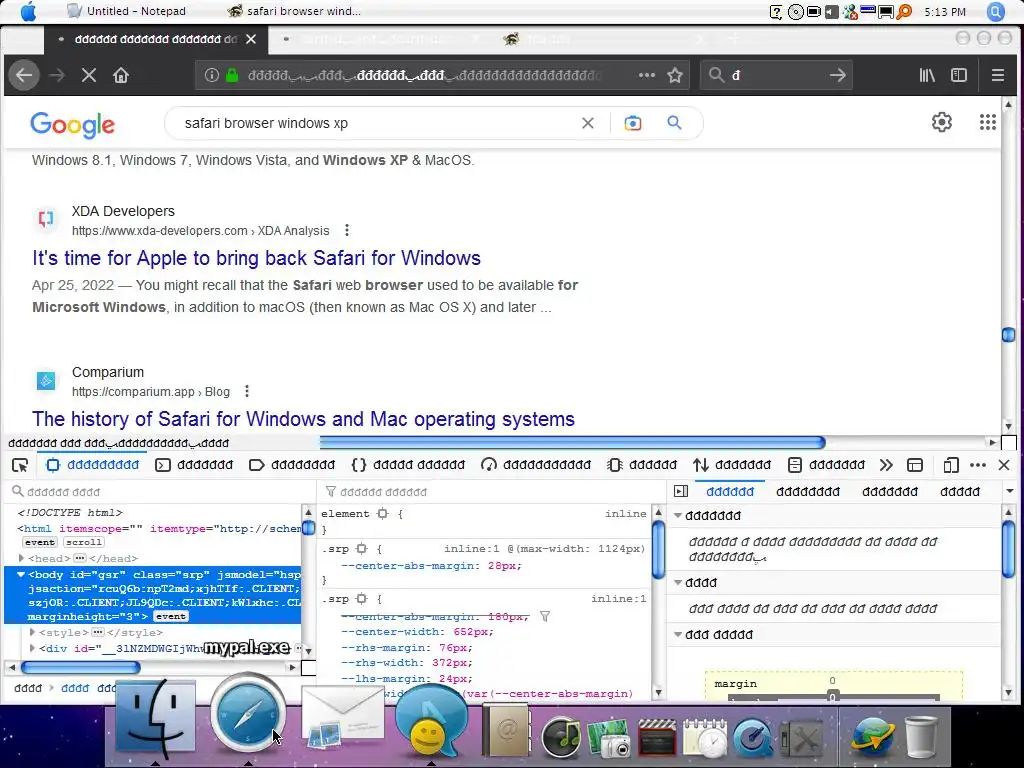The image size is (1024, 768).
Task: Open the page actions three-dot menu in the address bar
Action: pos(647,75)
